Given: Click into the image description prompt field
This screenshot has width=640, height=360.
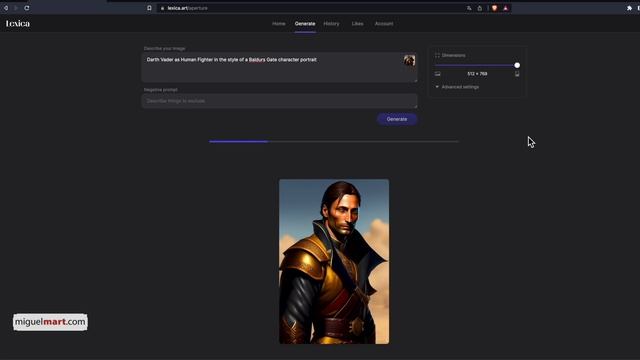Looking at the screenshot, I should click(x=280, y=67).
